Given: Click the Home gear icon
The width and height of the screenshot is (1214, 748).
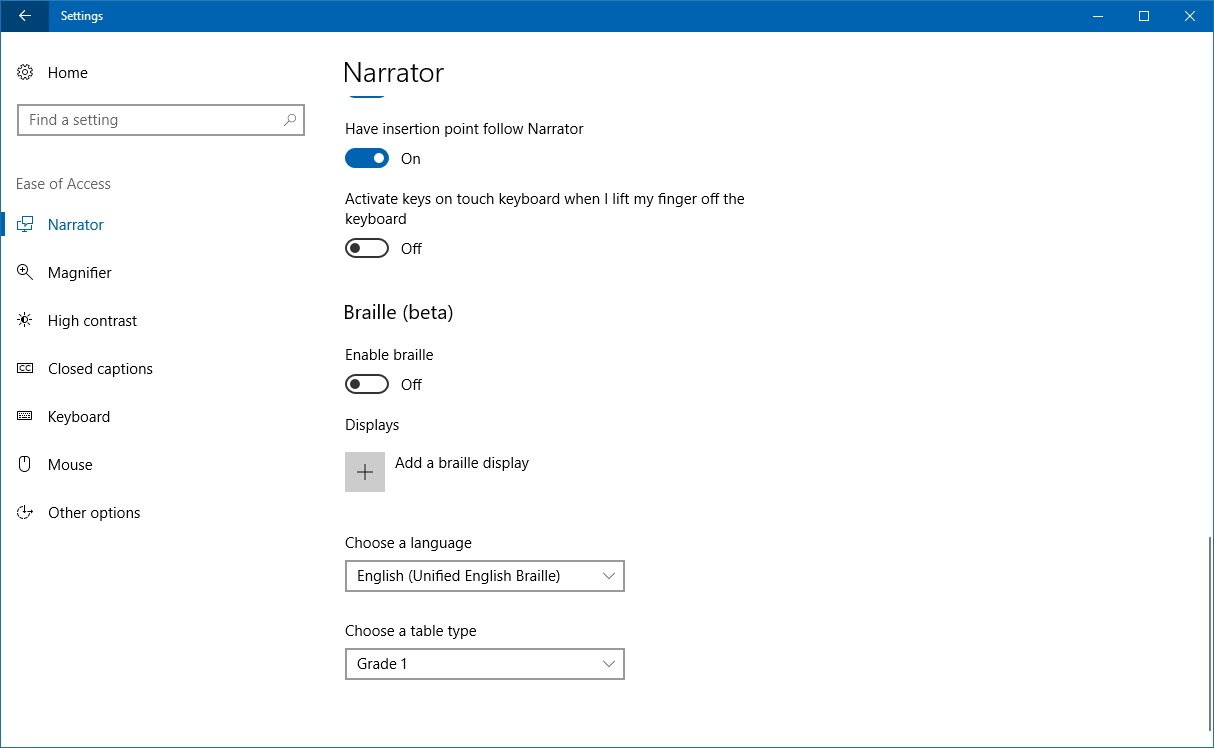Looking at the screenshot, I should [x=26, y=73].
